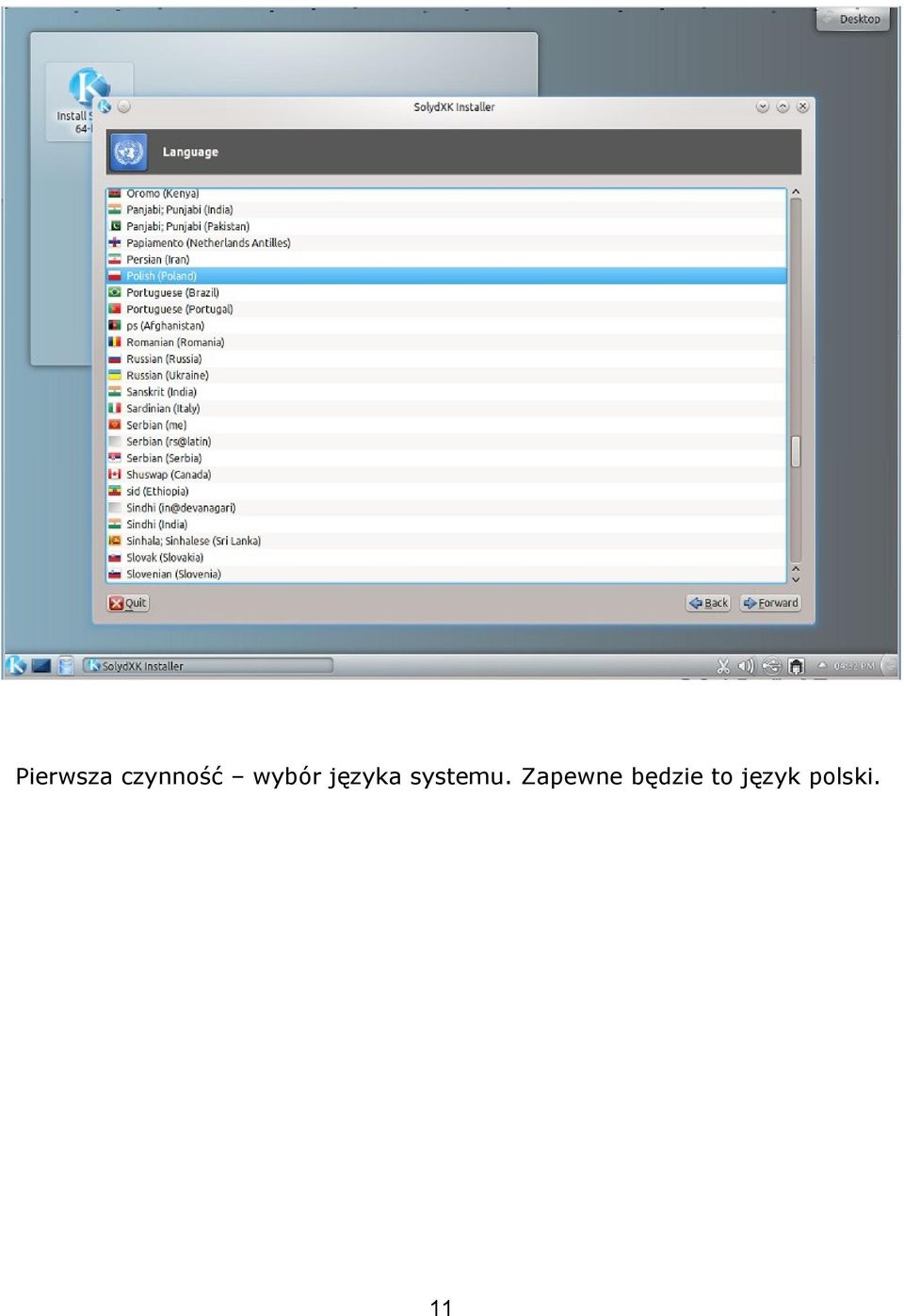The height and width of the screenshot is (1316, 904).
Task: Click the scroll up arrow of list
Action: (796, 192)
